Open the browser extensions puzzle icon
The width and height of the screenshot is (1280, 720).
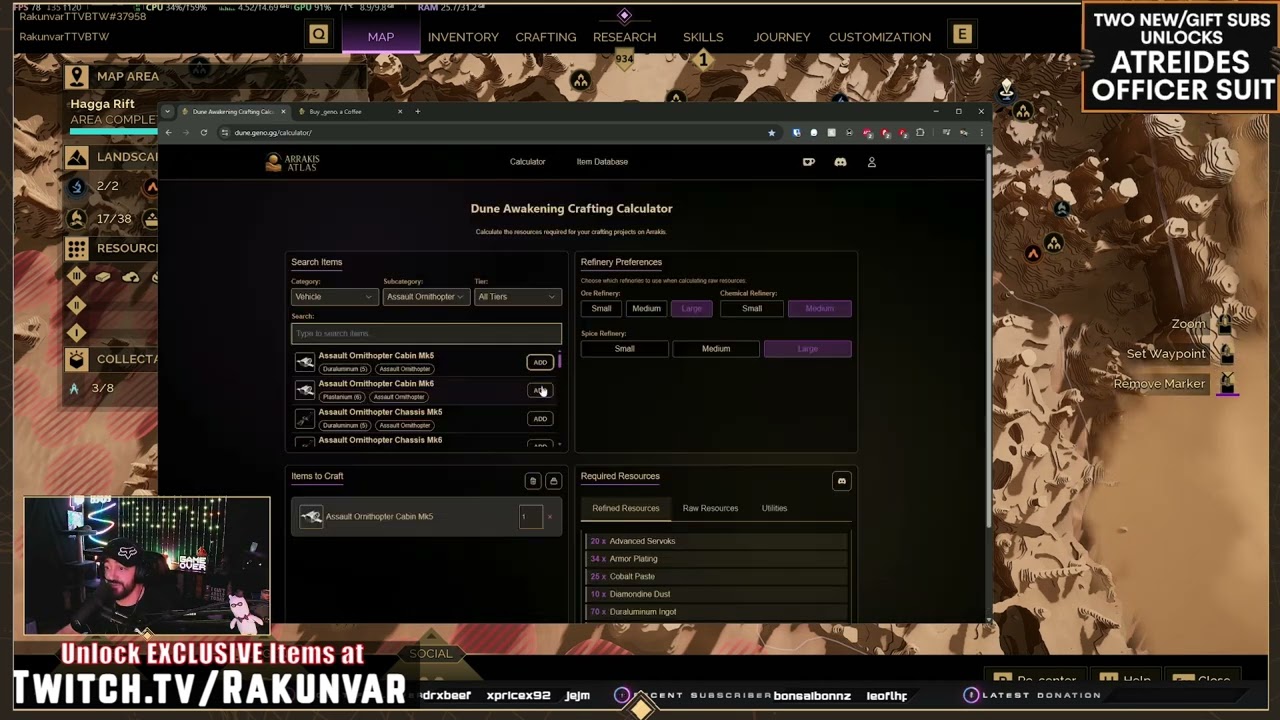click(920, 132)
